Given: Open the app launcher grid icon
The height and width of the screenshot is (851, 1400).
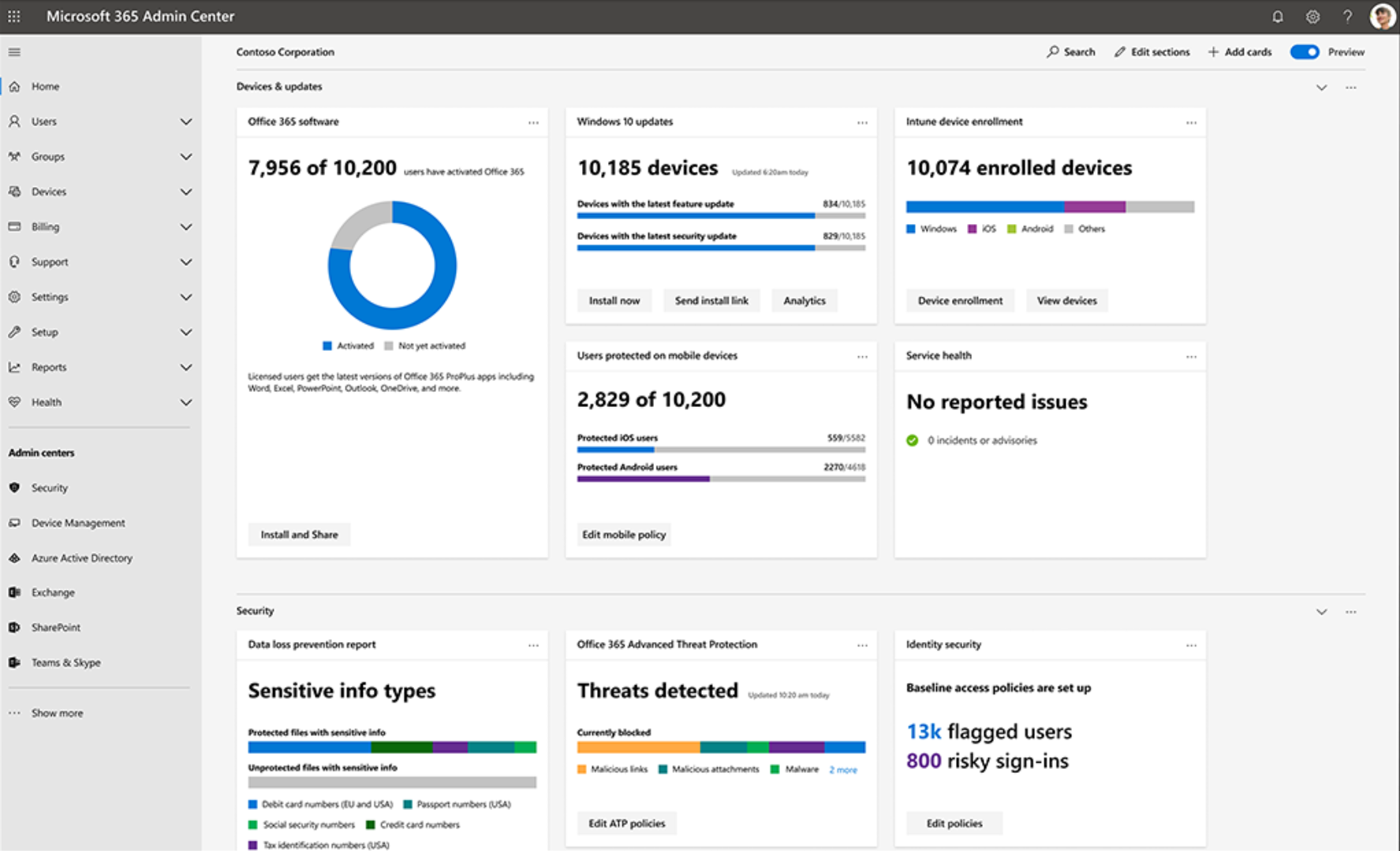Looking at the screenshot, I should point(14,16).
